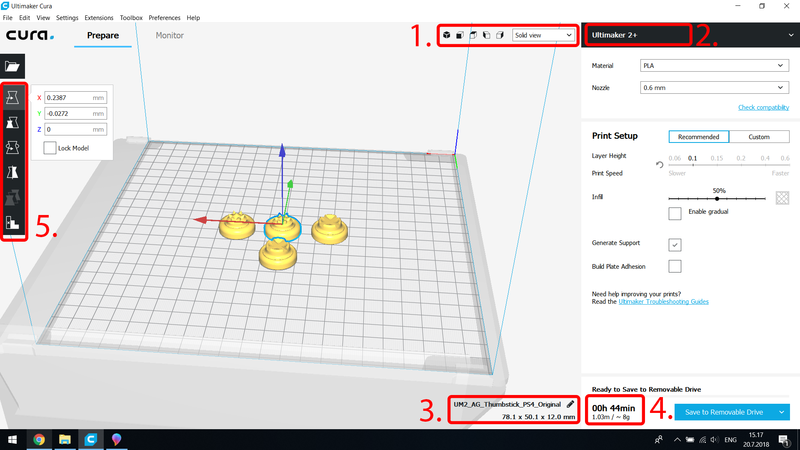Click the ENG language indicator
This screenshot has width=800, height=450.
[730, 440]
